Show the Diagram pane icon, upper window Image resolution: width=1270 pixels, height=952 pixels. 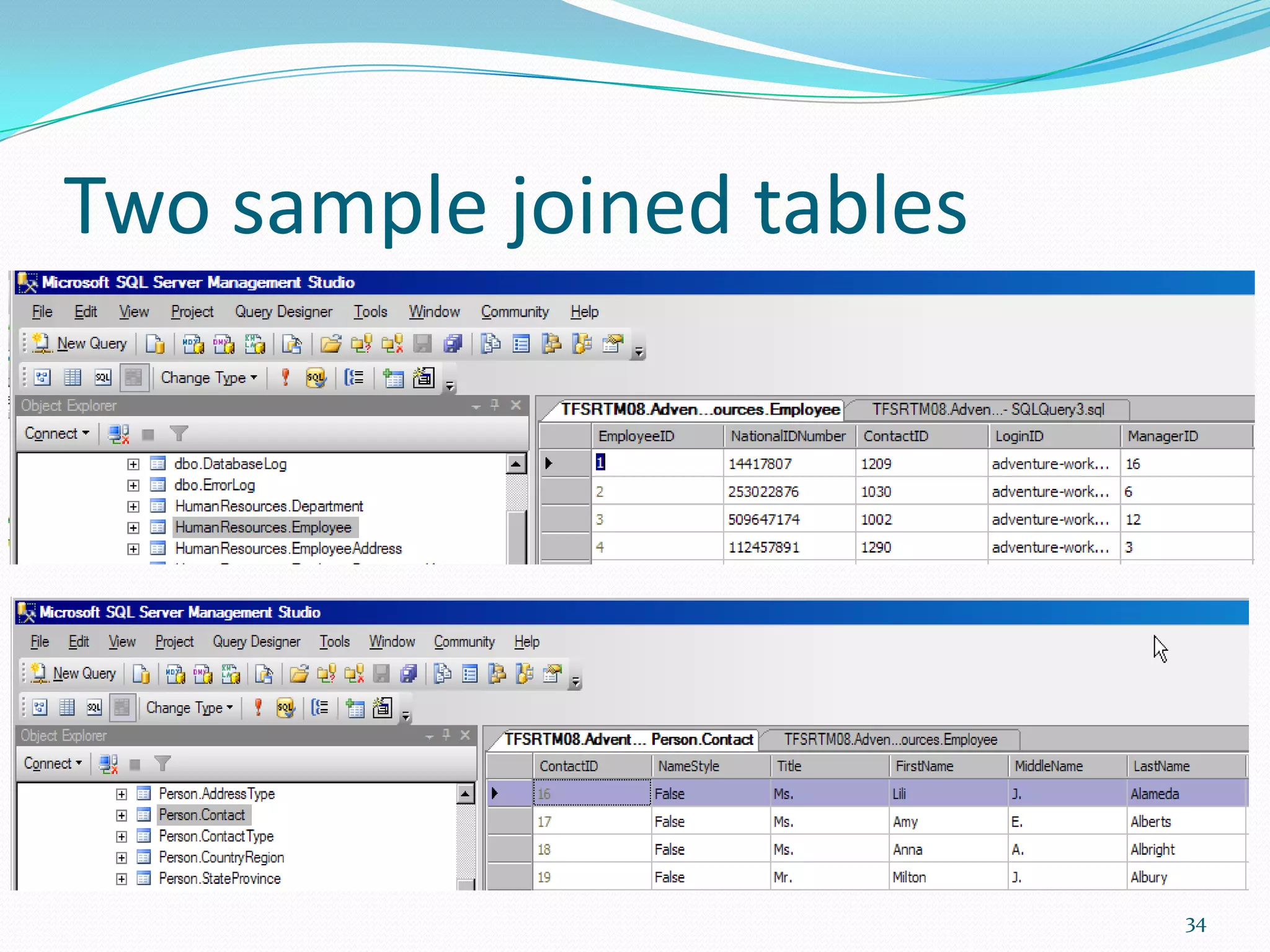coord(42,377)
